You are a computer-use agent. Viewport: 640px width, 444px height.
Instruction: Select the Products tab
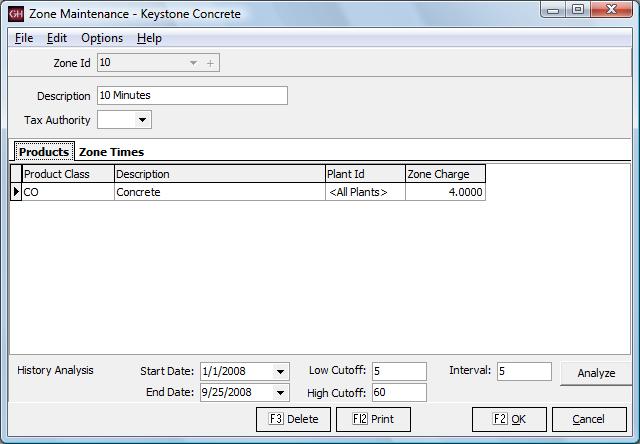coord(43,152)
